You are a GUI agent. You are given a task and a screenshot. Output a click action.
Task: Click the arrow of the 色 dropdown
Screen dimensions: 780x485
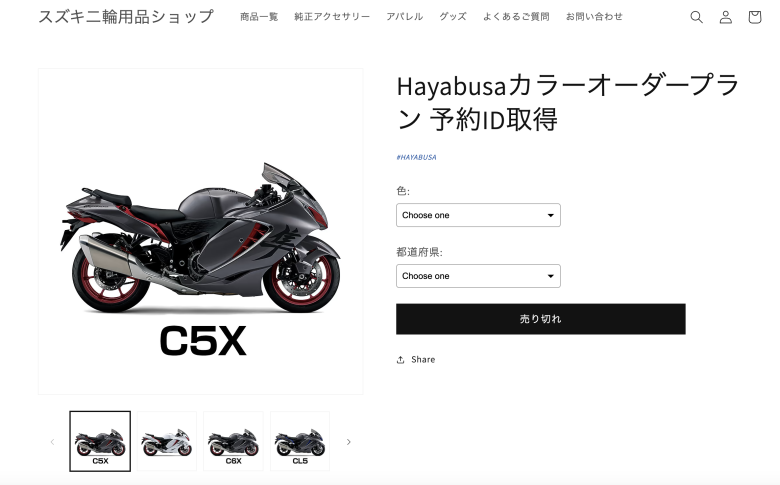pos(551,215)
